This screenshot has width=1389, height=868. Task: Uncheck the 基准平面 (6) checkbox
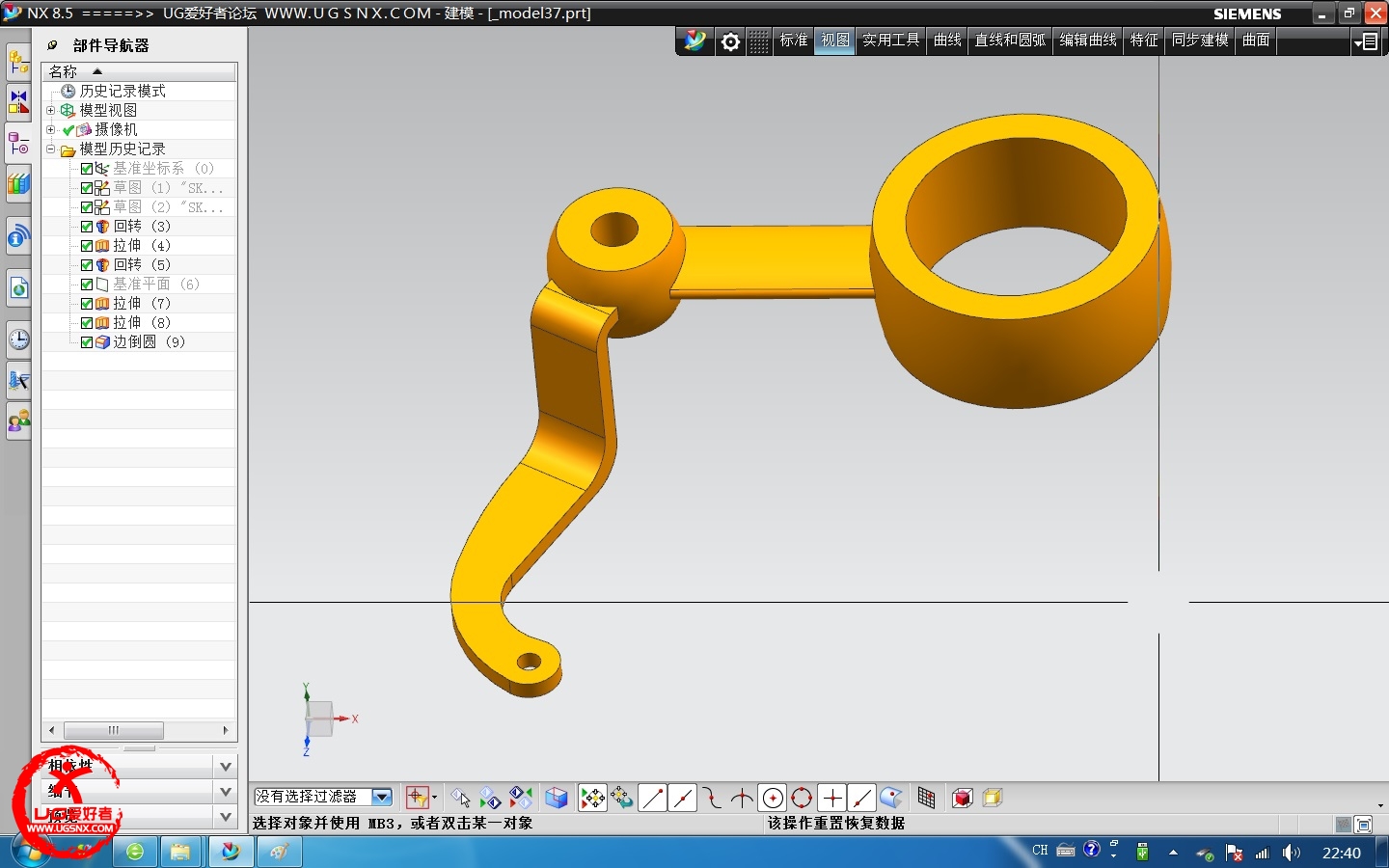(x=87, y=285)
